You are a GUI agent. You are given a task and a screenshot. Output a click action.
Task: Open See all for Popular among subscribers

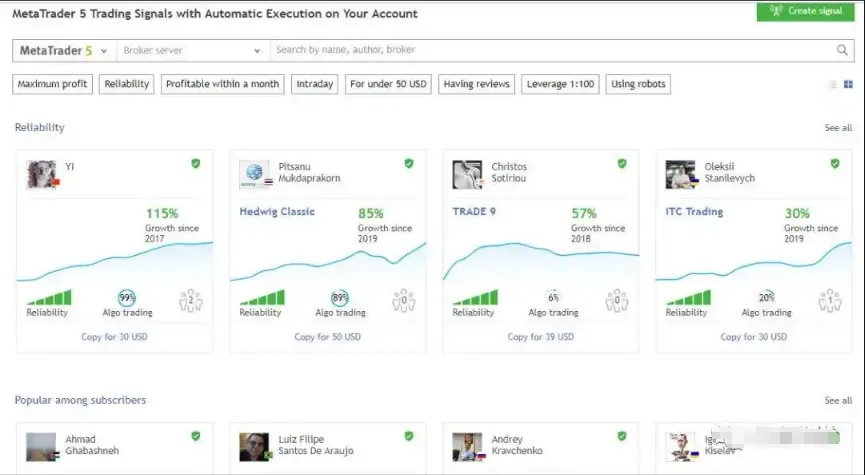[838, 401]
